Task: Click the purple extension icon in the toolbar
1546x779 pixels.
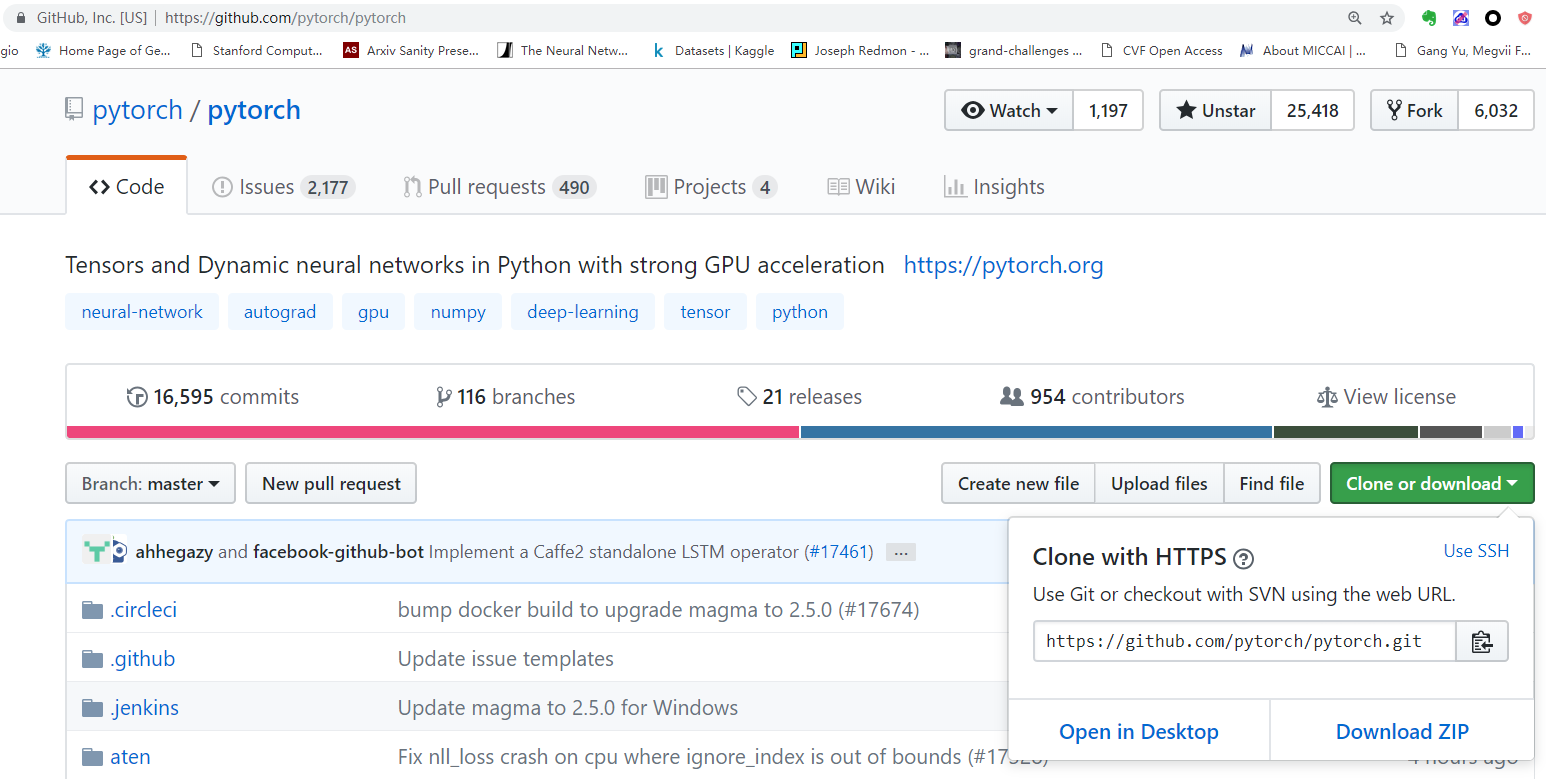Action: (1461, 18)
